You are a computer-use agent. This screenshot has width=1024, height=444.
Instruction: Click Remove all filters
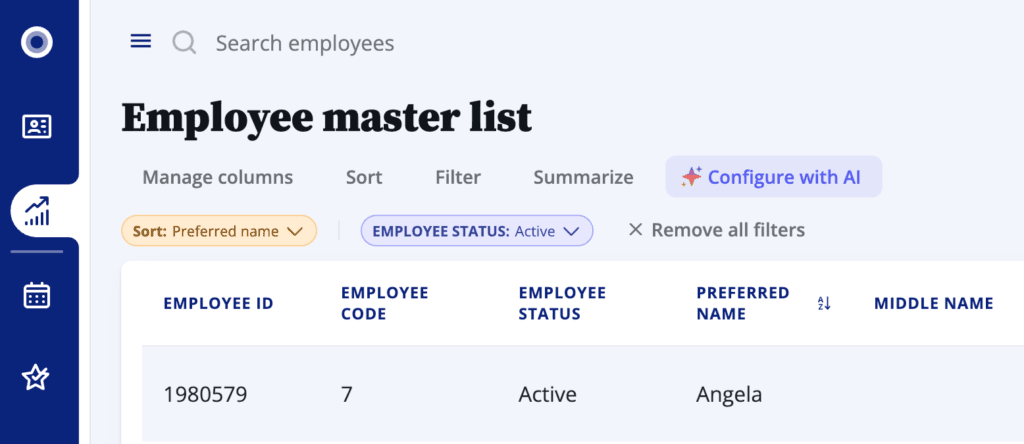[716, 230]
